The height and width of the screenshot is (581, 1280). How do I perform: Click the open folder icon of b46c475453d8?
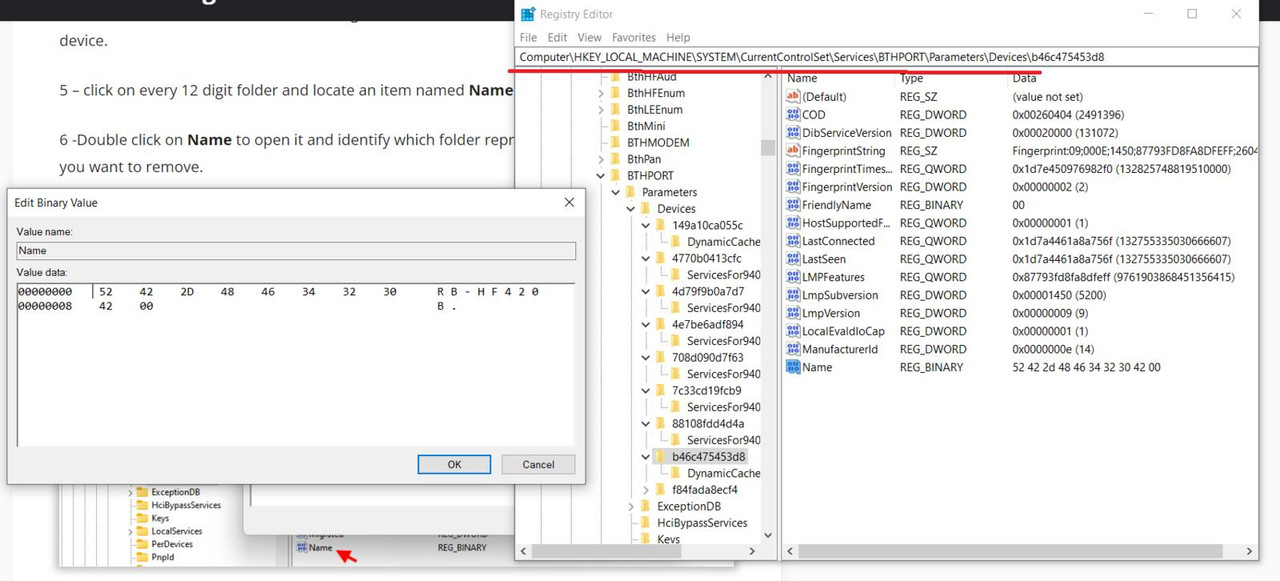click(x=661, y=456)
